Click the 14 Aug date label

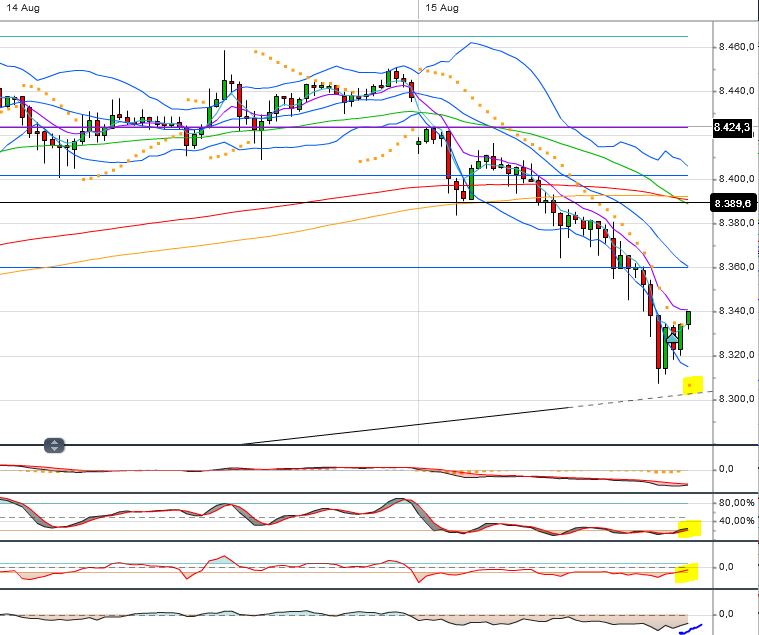(x=23, y=8)
